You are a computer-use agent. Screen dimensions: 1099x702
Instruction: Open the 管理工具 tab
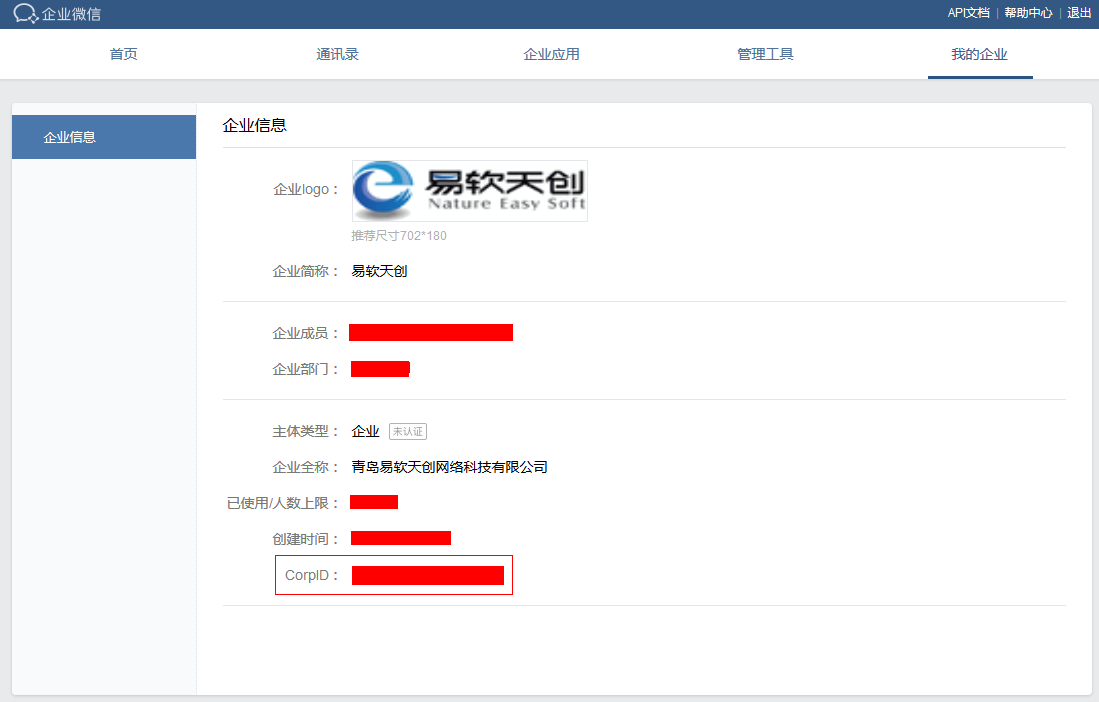pos(765,54)
